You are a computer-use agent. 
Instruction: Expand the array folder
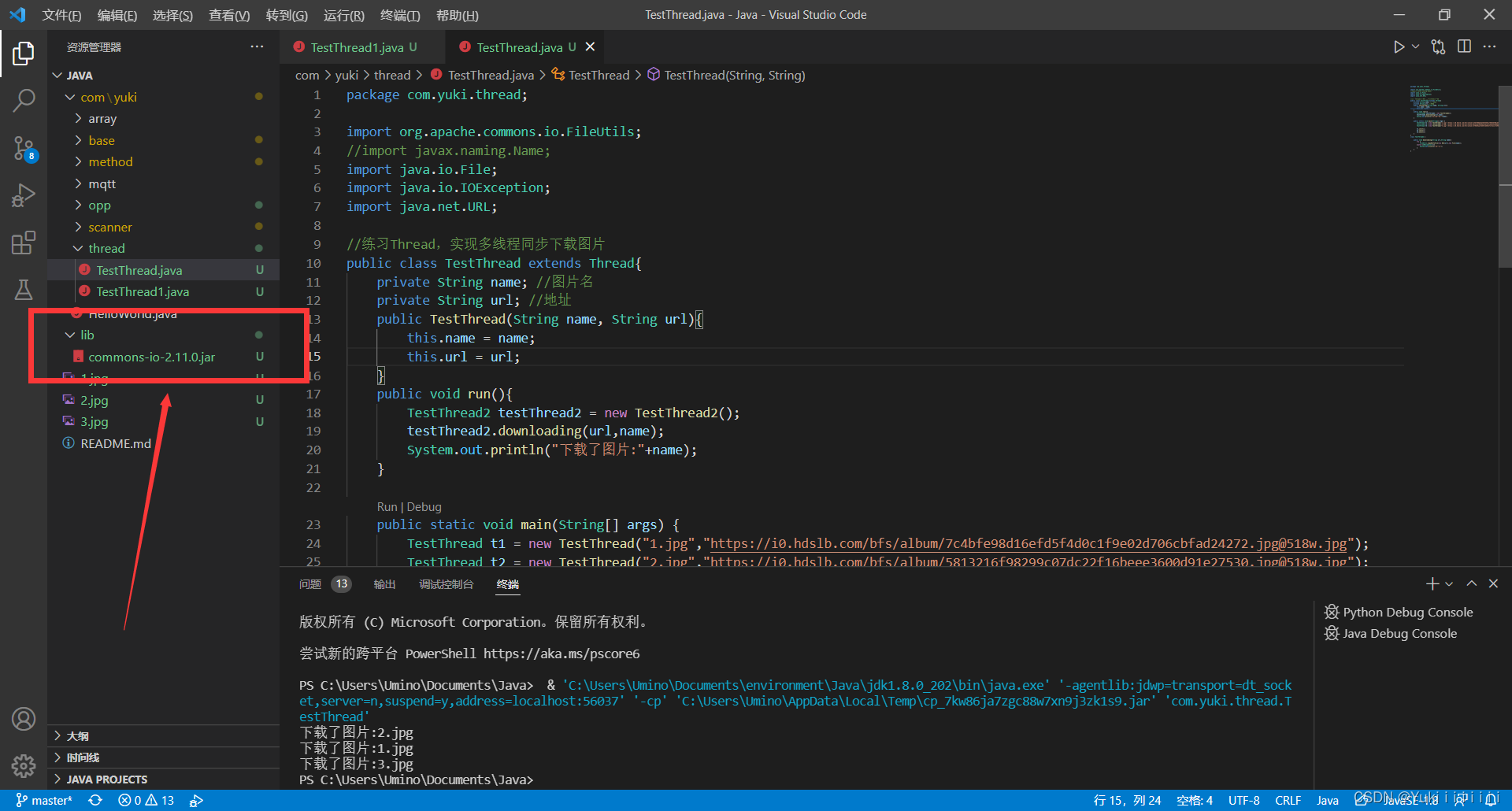[x=163, y=118]
